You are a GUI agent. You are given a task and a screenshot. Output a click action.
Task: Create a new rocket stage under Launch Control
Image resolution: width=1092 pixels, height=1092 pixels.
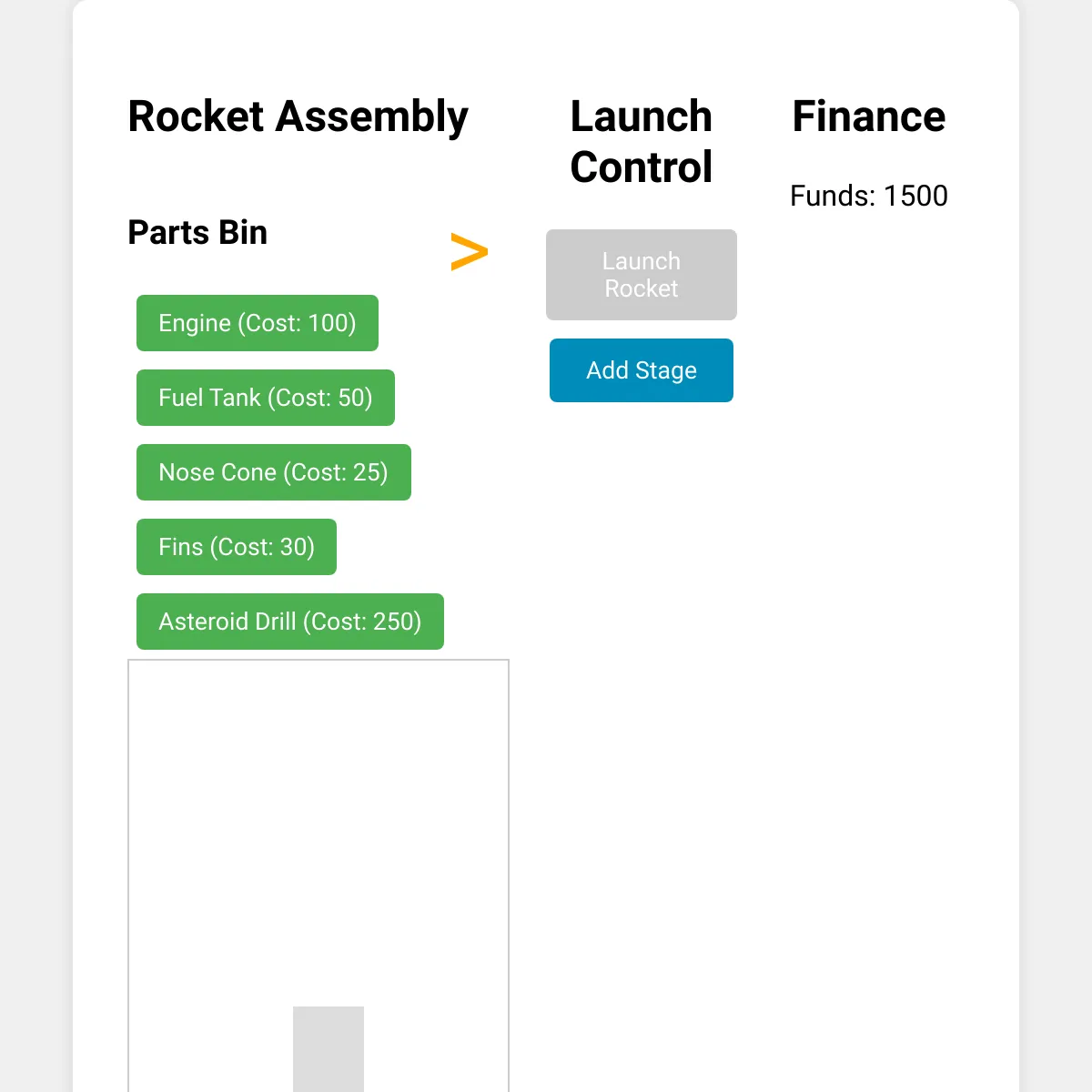(642, 370)
